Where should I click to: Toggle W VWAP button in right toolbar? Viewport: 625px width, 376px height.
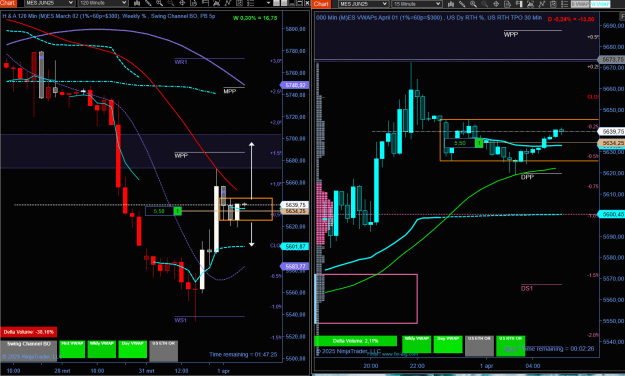tap(600, 4)
